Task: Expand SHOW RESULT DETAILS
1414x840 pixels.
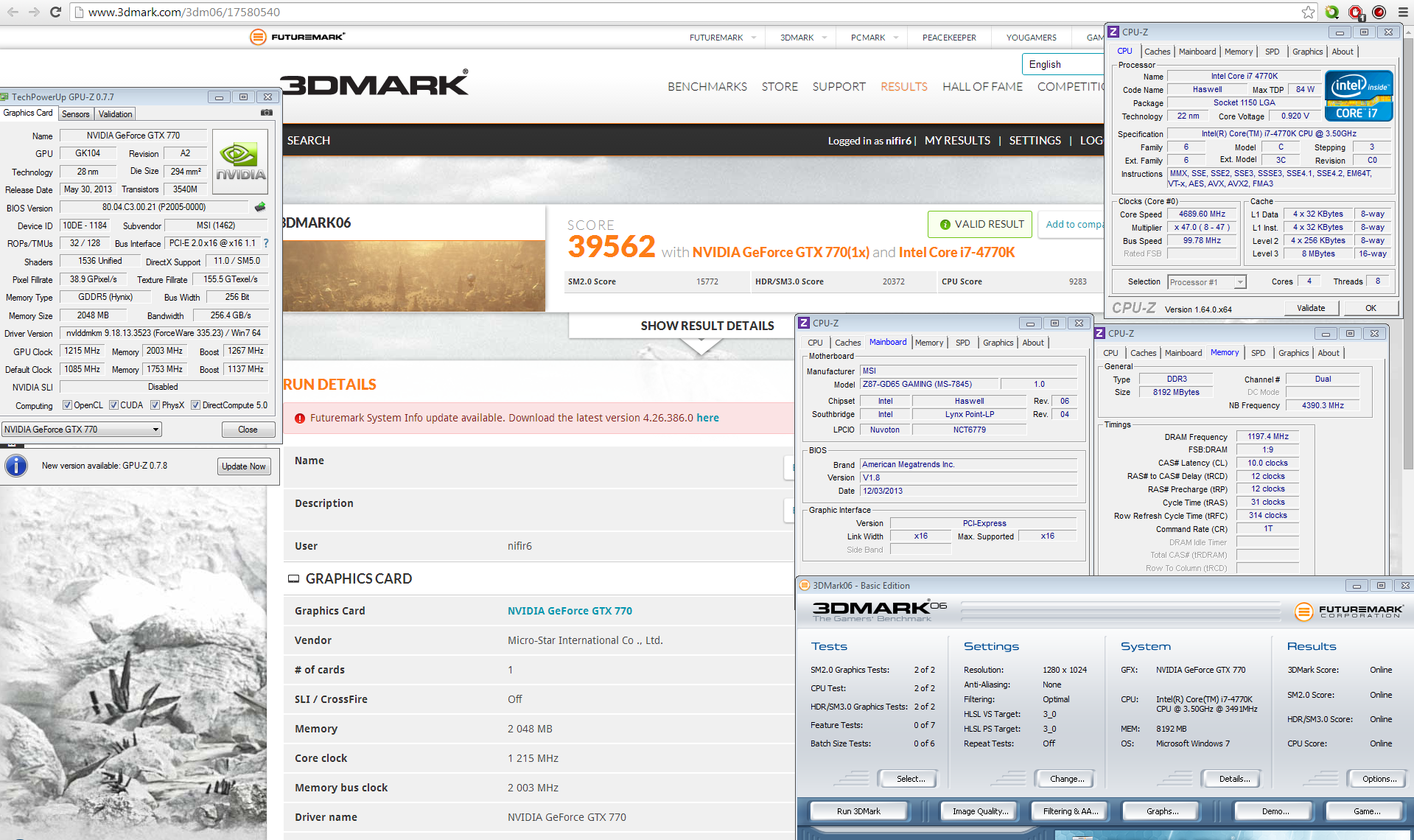Action: pos(707,326)
